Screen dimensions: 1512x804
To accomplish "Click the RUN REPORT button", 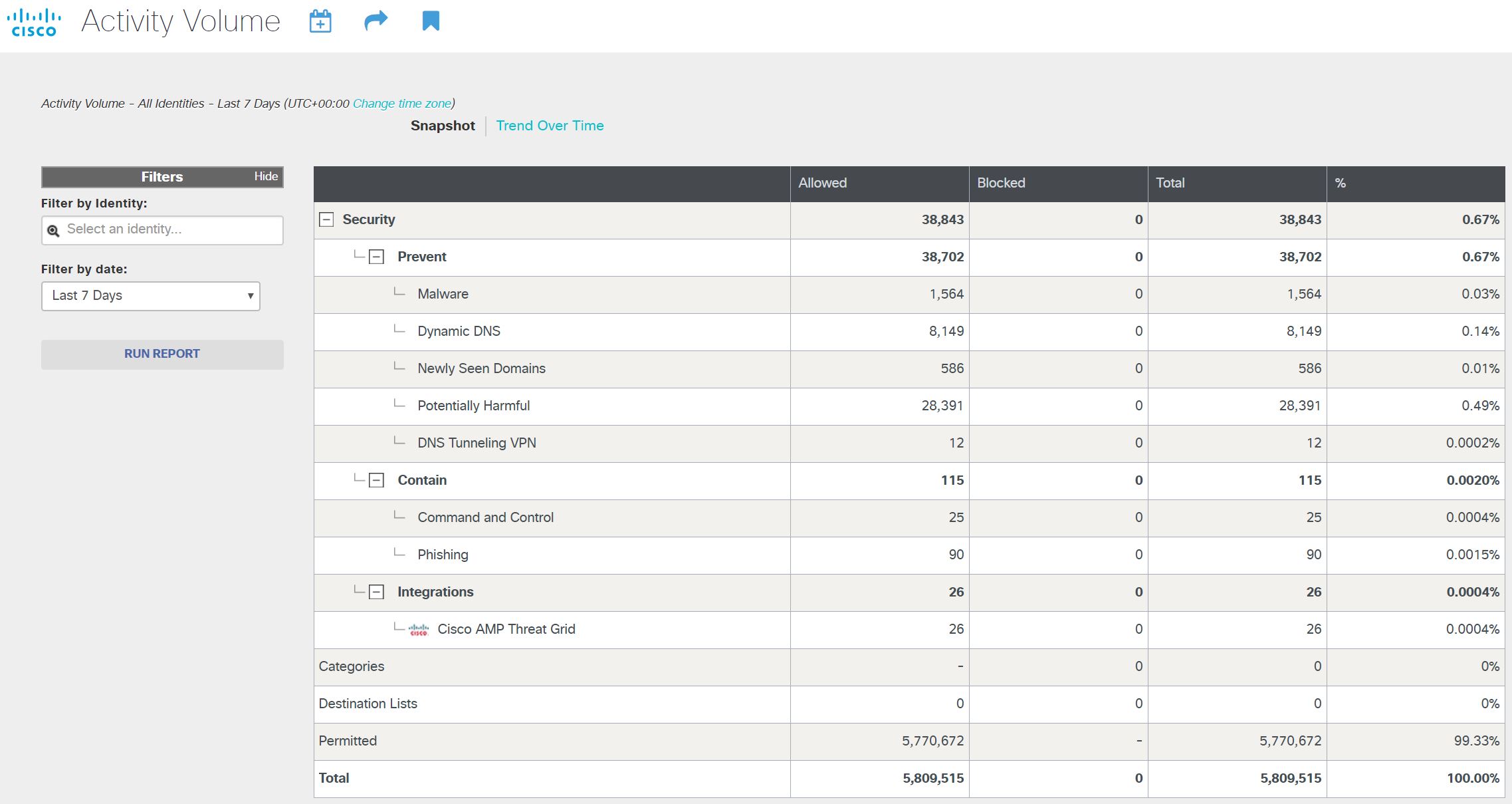I will tap(162, 354).
